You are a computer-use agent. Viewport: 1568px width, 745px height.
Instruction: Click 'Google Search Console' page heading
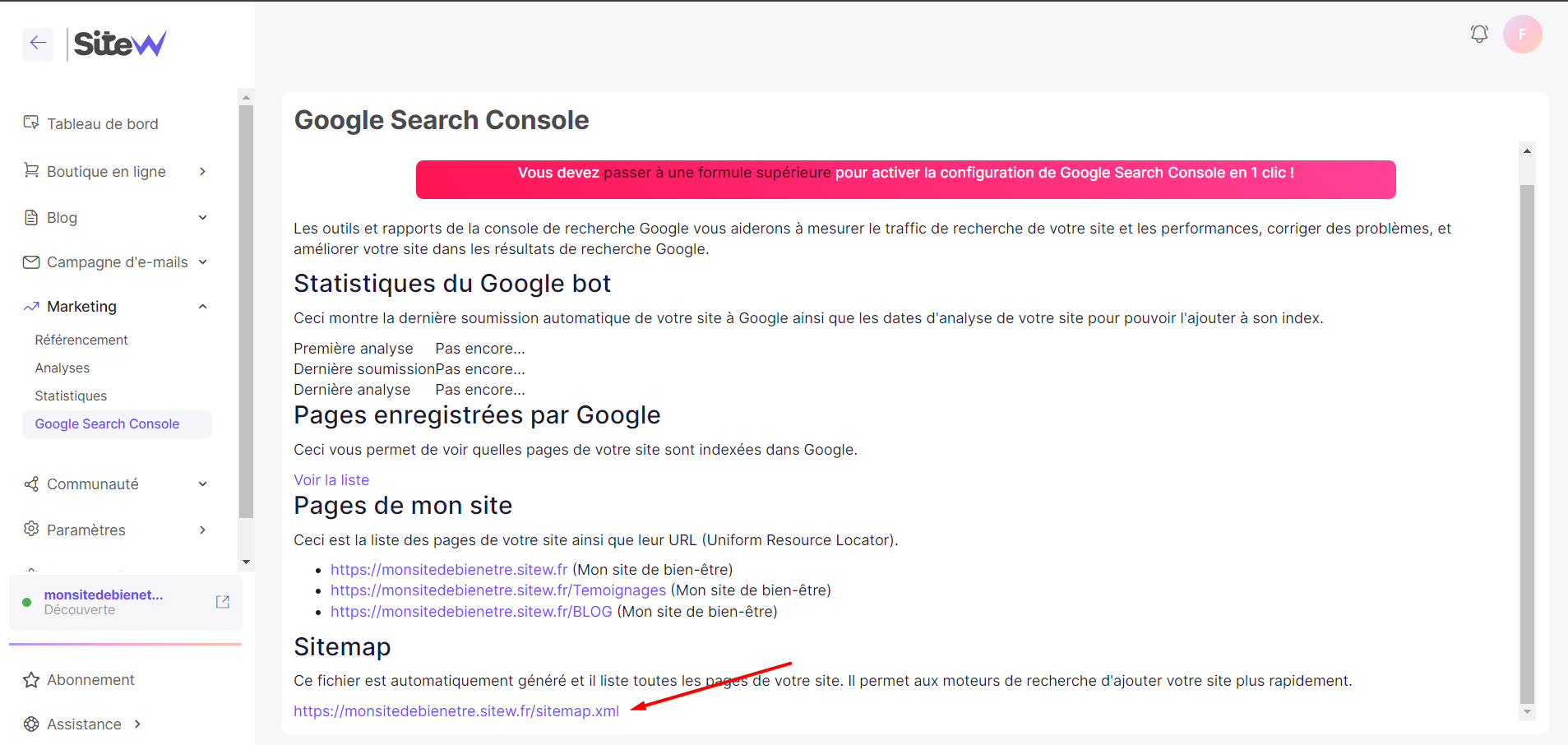pos(442,120)
